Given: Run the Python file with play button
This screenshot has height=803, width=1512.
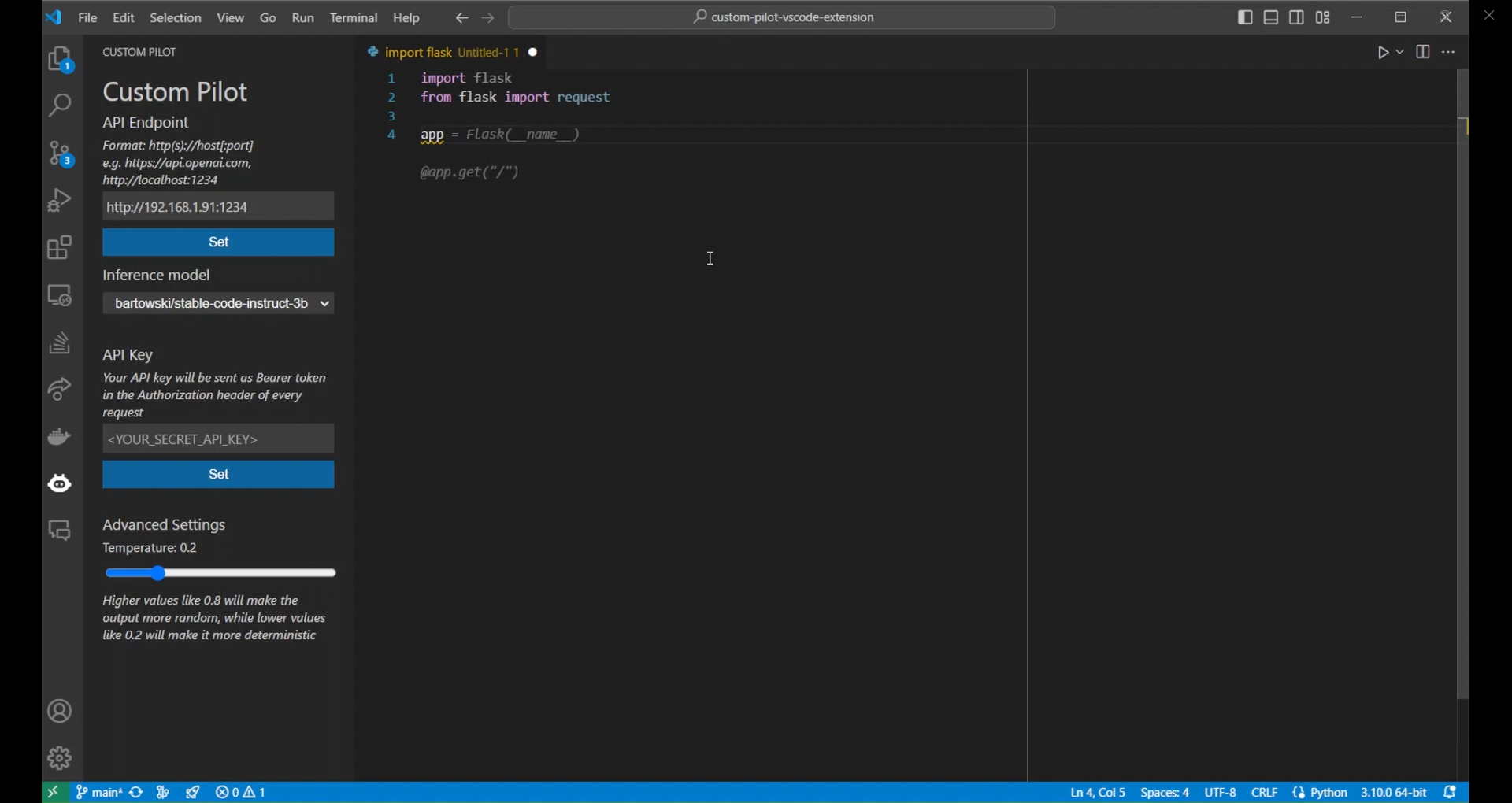Looking at the screenshot, I should [x=1384, y=54].
